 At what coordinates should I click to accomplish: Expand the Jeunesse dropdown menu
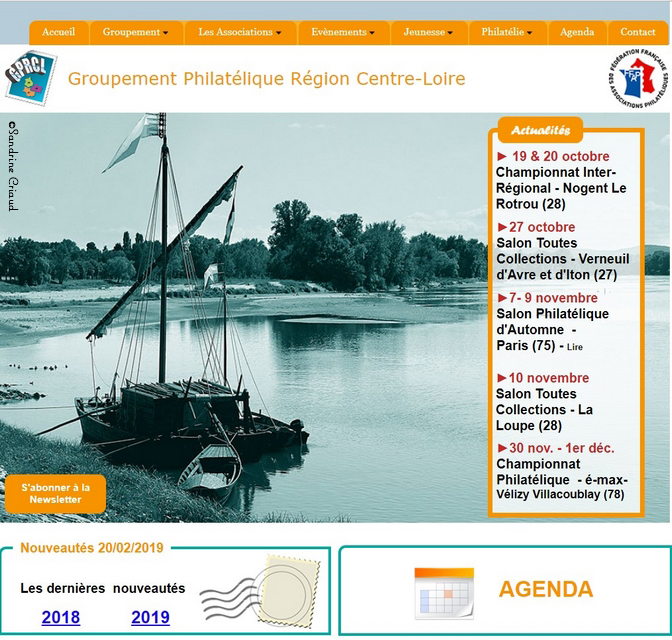426,32
